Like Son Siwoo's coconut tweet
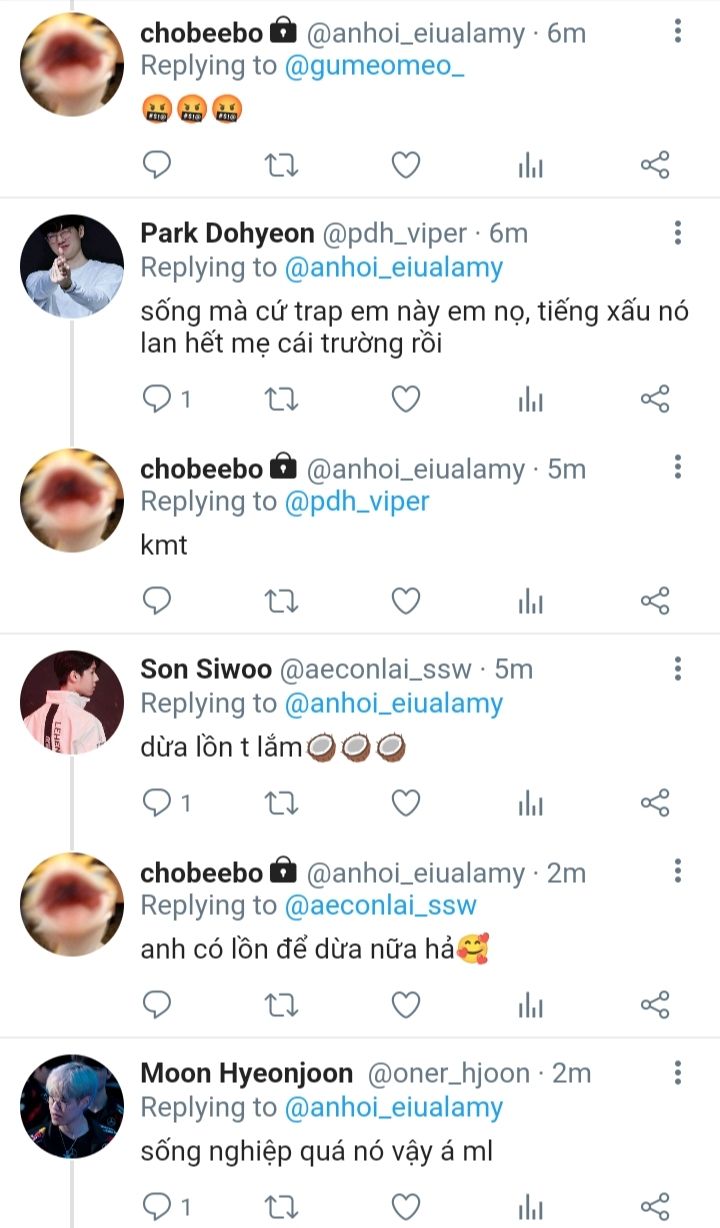 pyautogui.click(x=405, y=802)
